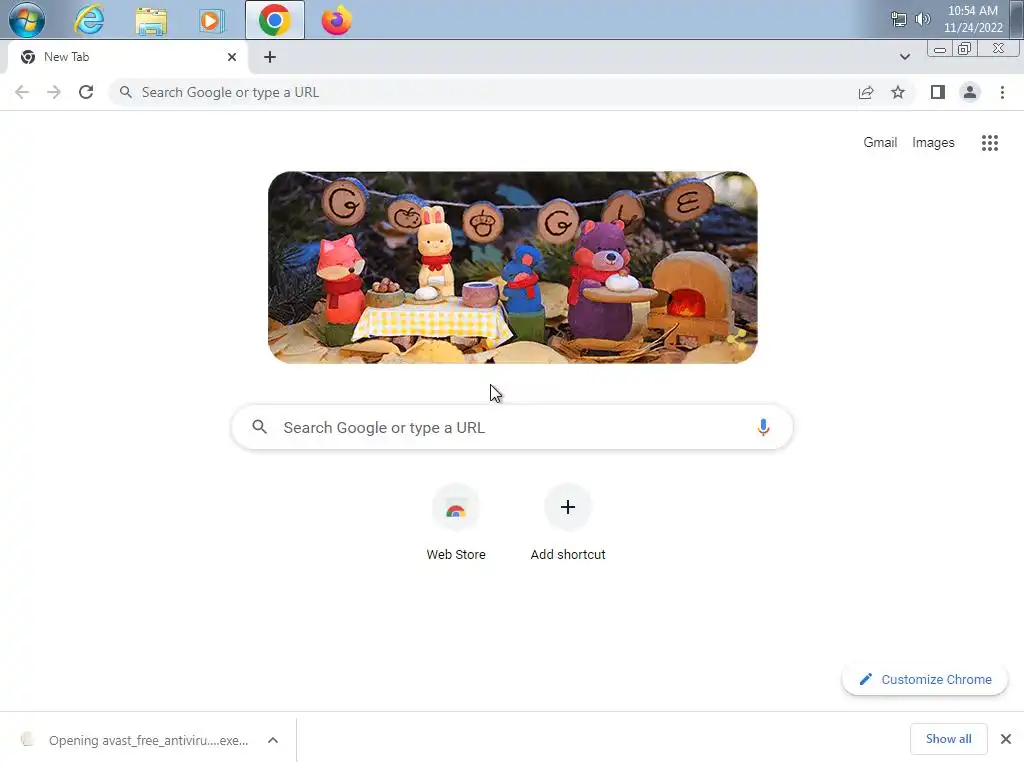
Task: Focus the center Google search box
Action: pos(512,428)
